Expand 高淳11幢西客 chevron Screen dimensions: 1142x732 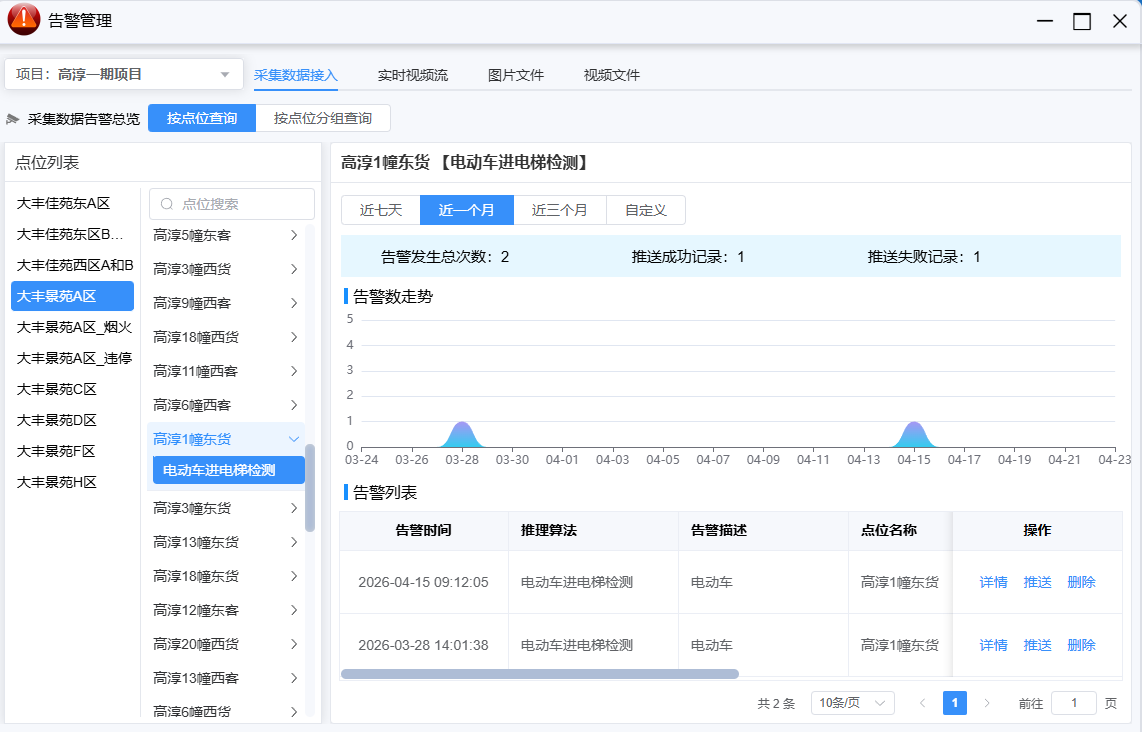[294, 371]
